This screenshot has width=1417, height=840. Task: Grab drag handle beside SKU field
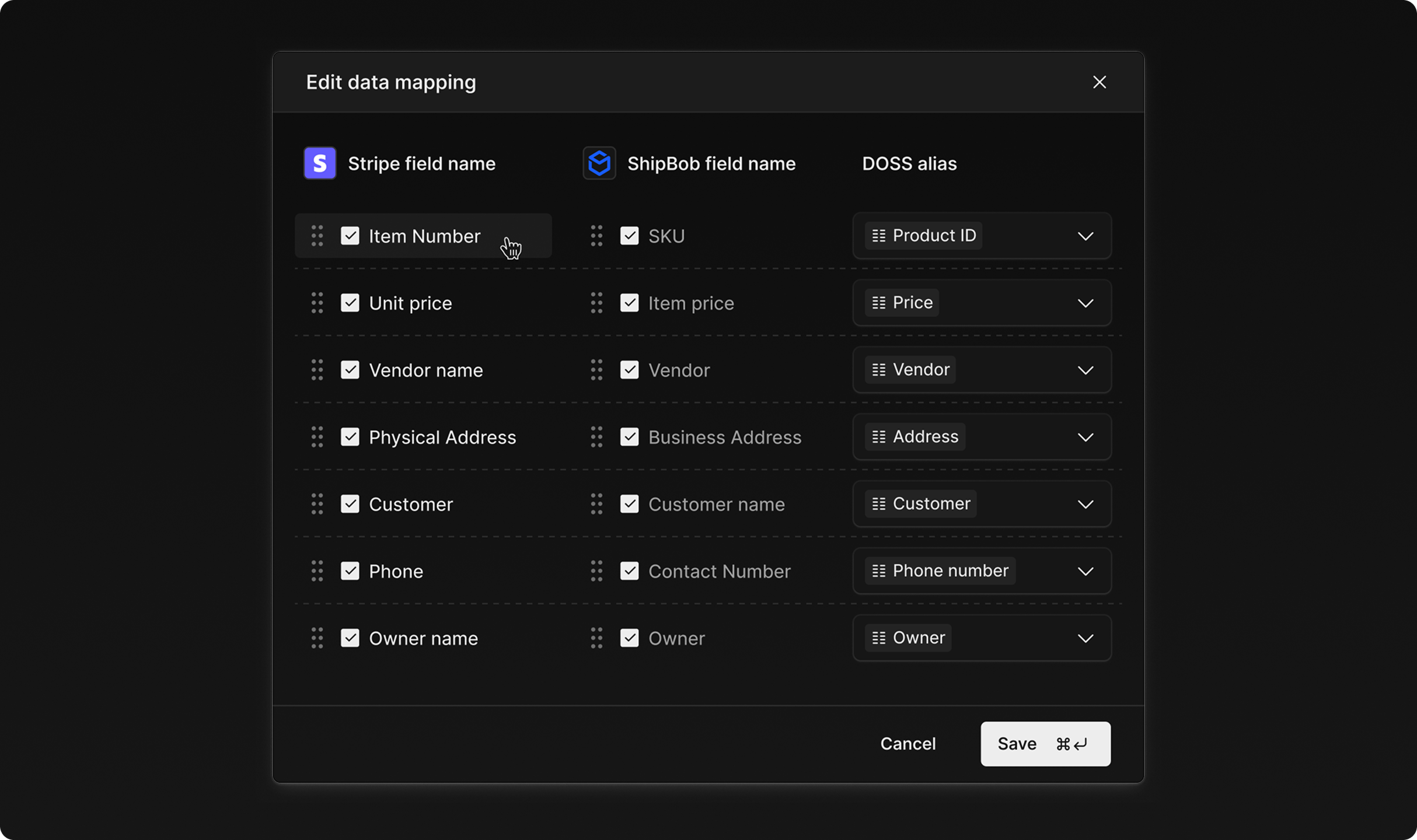(x=596, y=236)
